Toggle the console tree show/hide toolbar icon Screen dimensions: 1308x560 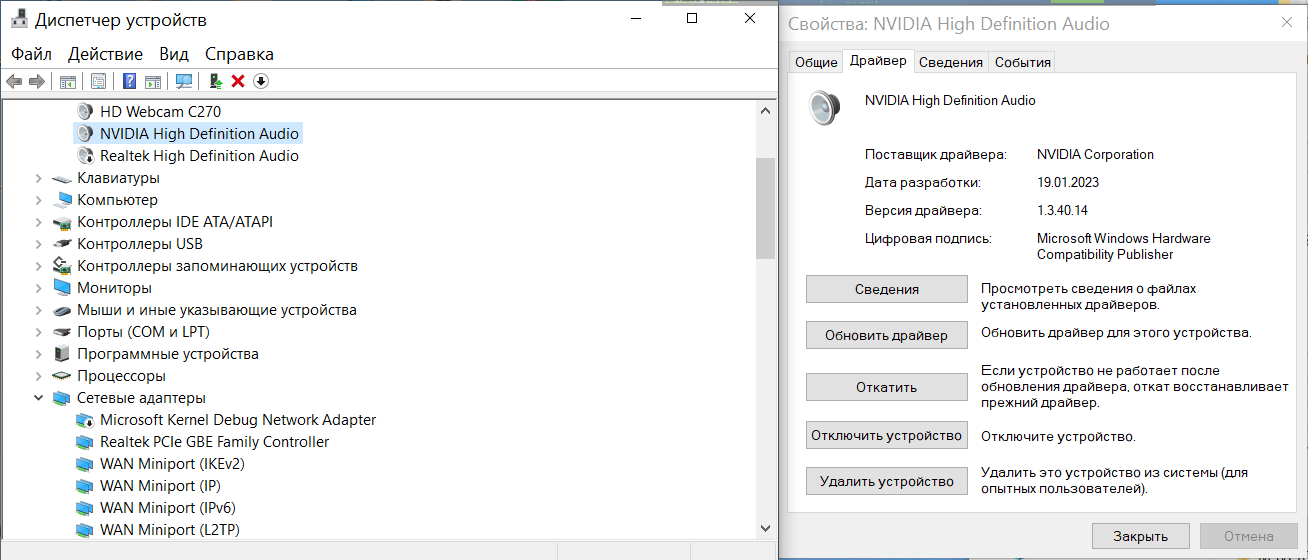[68, 81]
